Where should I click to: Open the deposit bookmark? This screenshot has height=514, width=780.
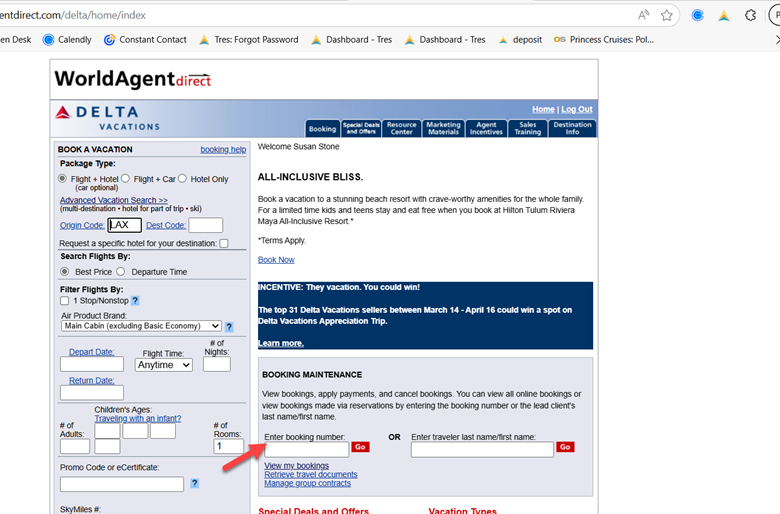pos(520,40)
